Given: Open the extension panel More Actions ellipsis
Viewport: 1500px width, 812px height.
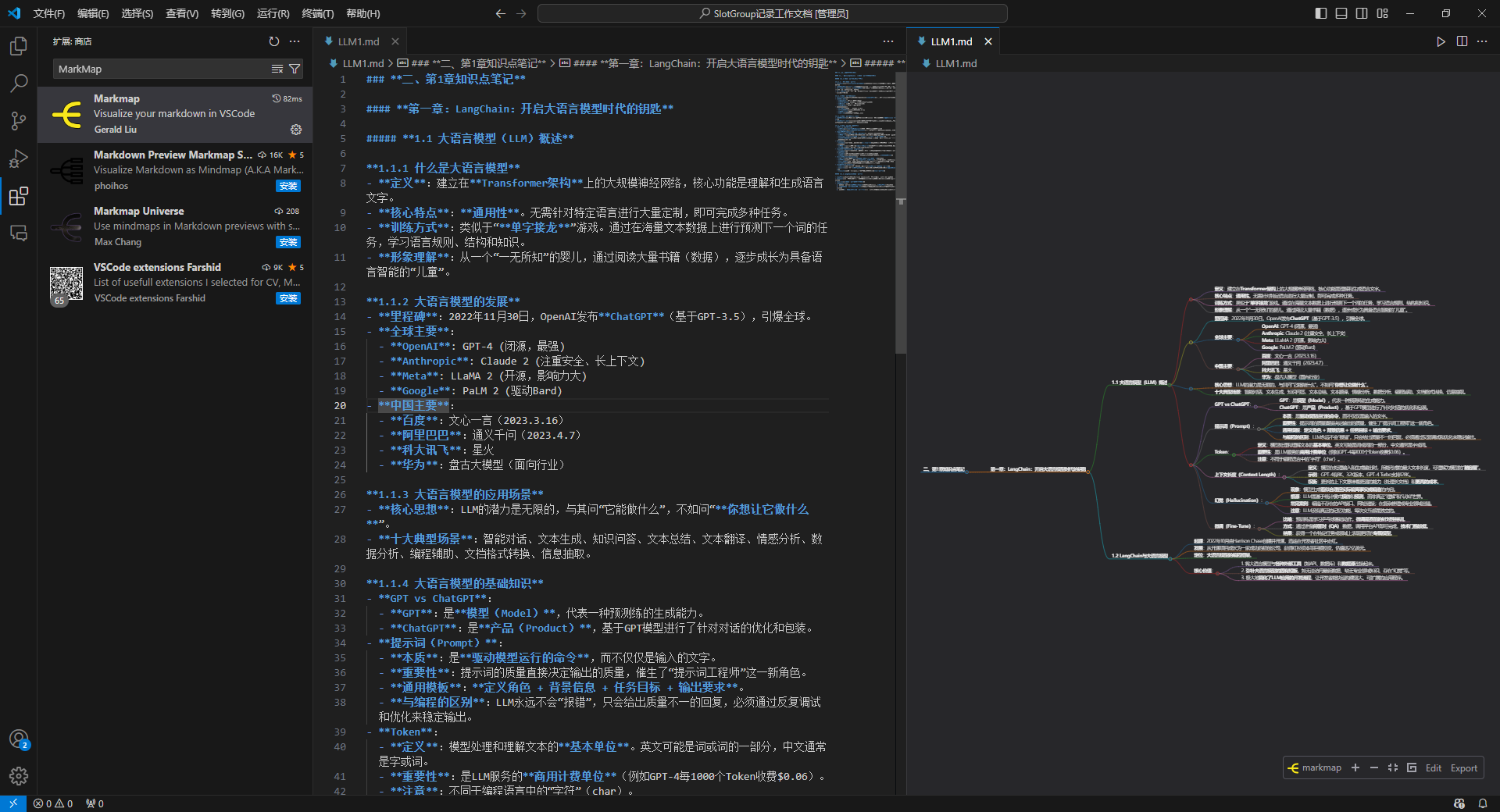Looking at the screenshot, I should (x=294, y=41).
